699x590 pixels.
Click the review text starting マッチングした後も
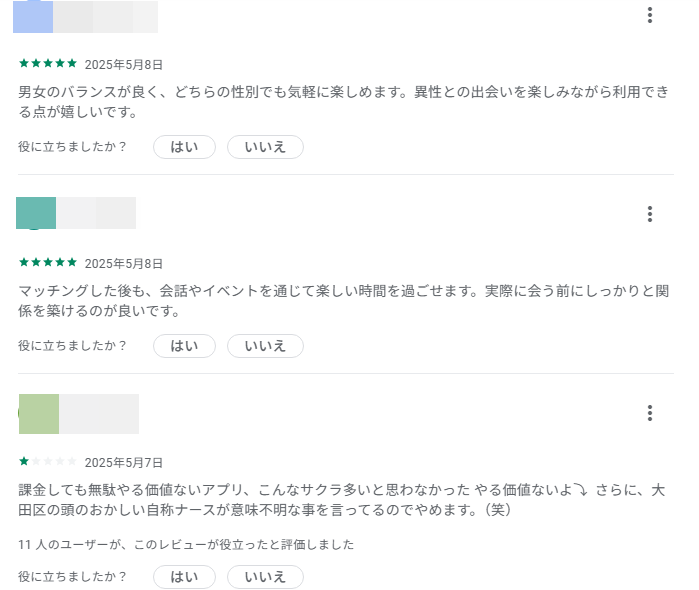[337, 301]
